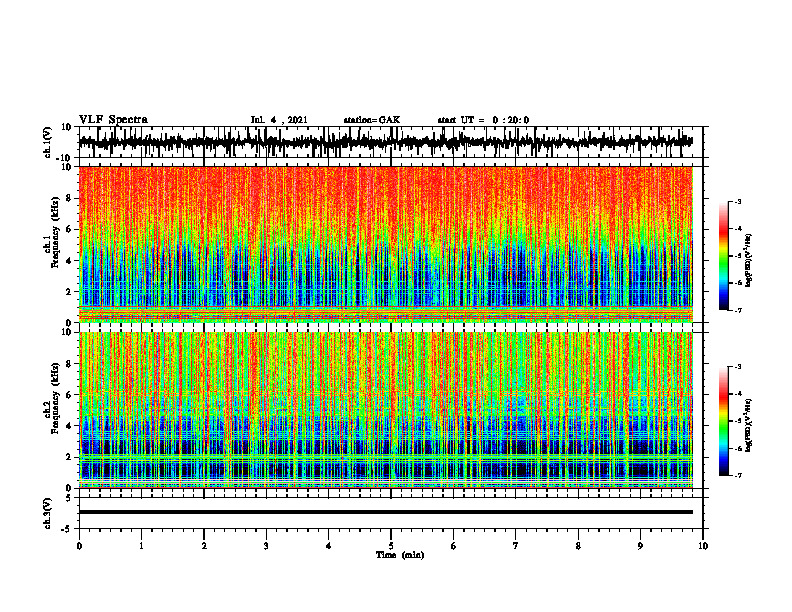Click the log(PSD) label beside ch.2 color scale
The image size is (792, 612).
coord(749,425)
